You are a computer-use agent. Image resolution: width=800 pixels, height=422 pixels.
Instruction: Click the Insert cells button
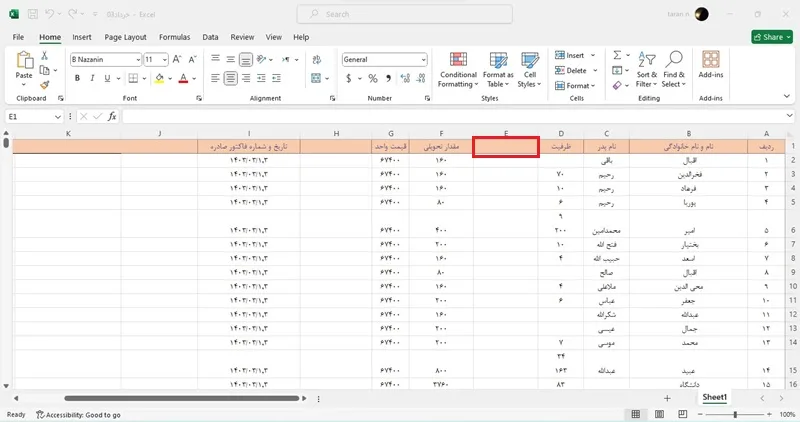pos(570,55)
